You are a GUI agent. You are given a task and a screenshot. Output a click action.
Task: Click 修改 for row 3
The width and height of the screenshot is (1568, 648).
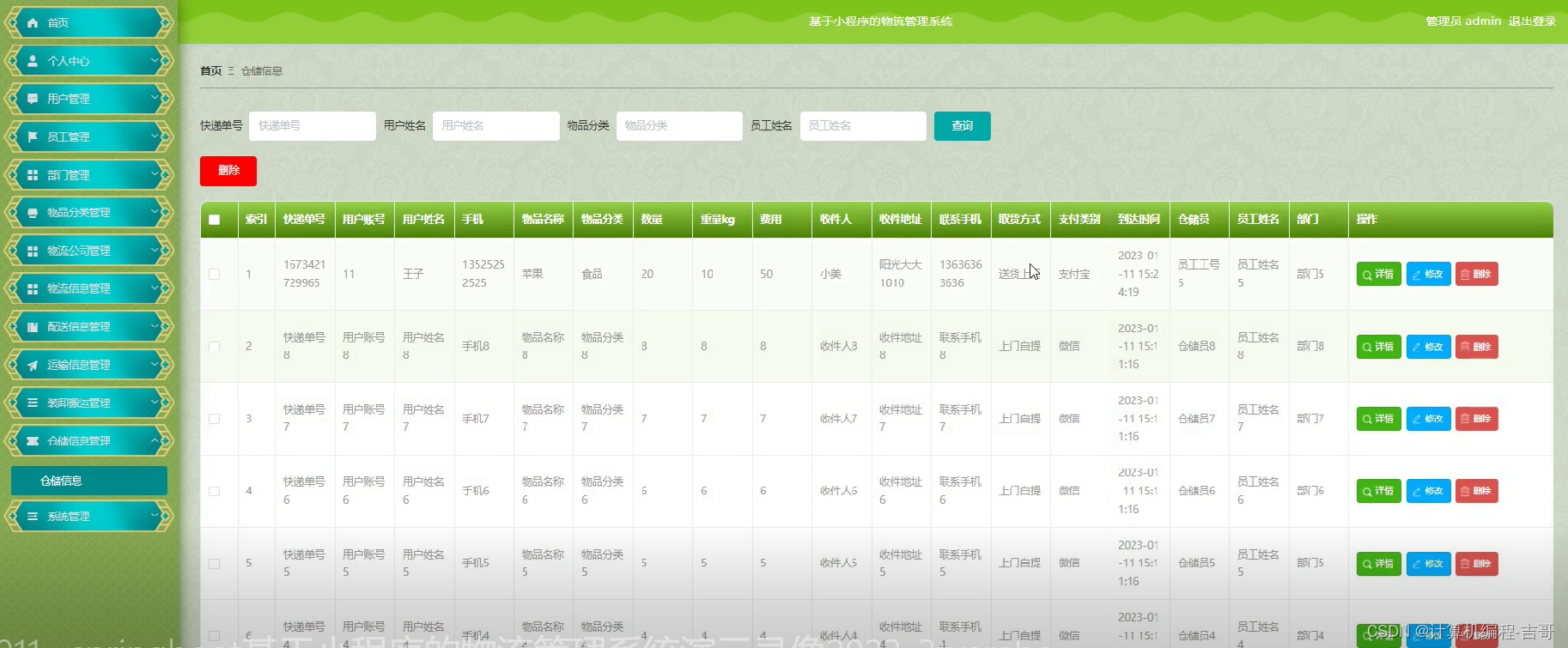click(x=1429, y=419)
